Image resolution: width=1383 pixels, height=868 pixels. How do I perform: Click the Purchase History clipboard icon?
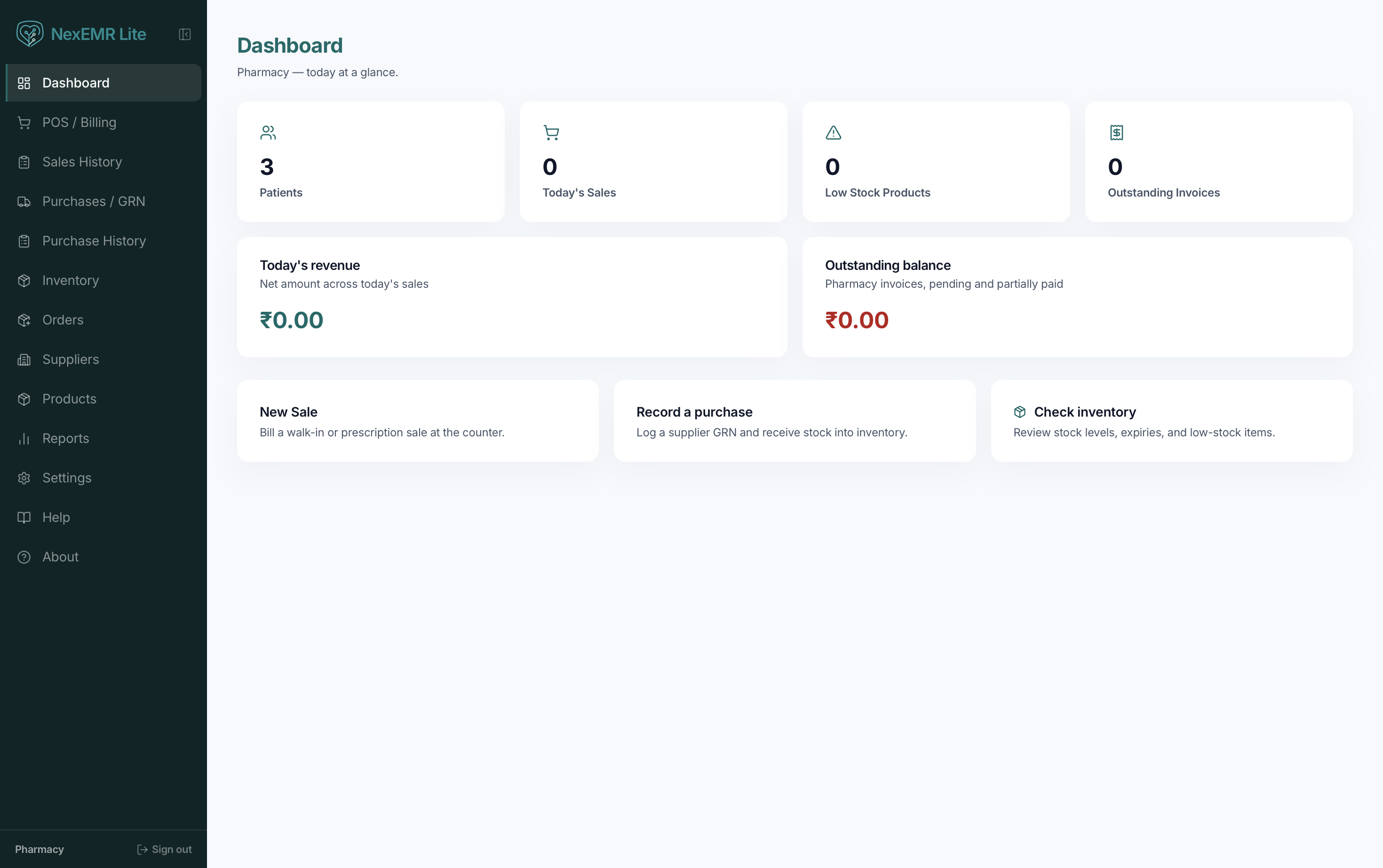(x=24, y=241)
